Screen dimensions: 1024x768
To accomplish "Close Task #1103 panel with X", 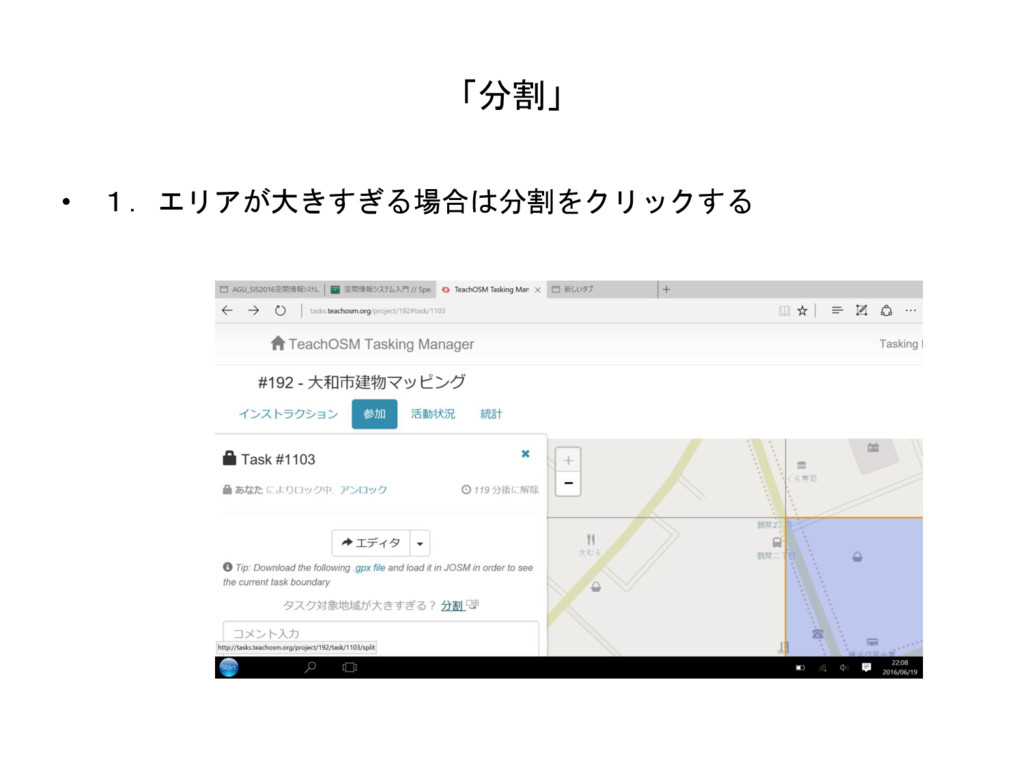I will pos(525,454).
